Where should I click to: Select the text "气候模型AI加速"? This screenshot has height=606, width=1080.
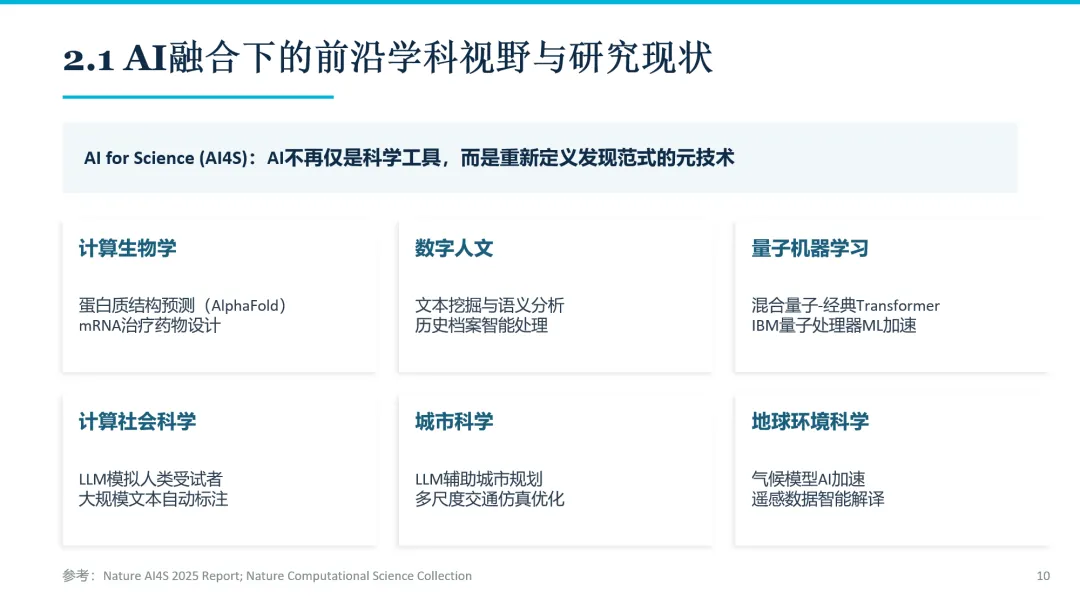(808, 479)
